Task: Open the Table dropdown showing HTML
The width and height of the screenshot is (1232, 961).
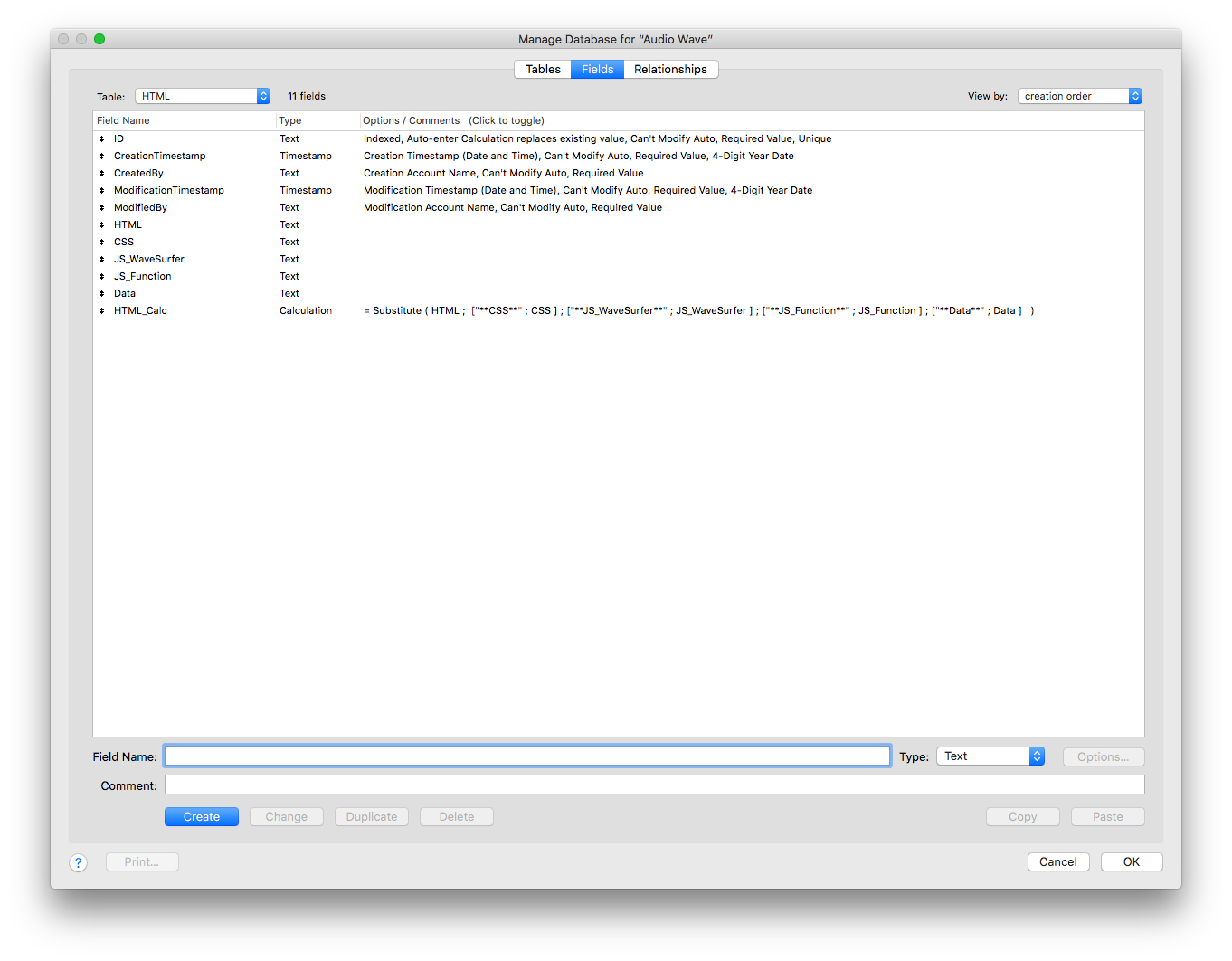Action: click(x=203, y=96)
